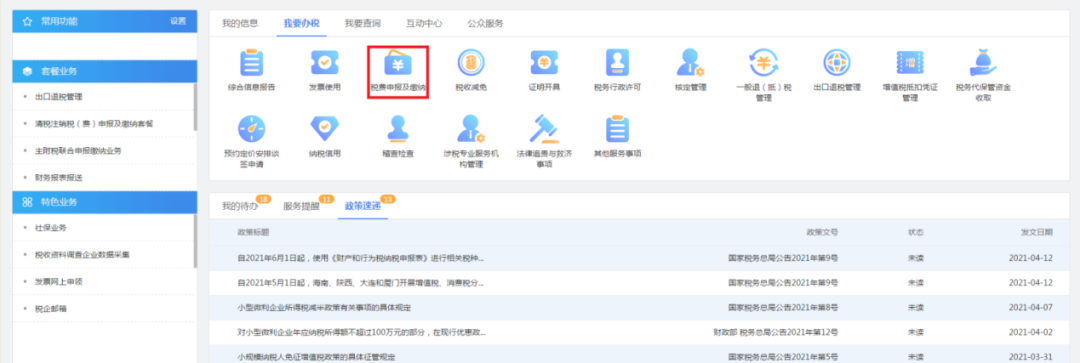Image resolution: width=1080 pixels, height=363 pixels.
Task: Open 核定管理 icon
Action: click(690, 63)
